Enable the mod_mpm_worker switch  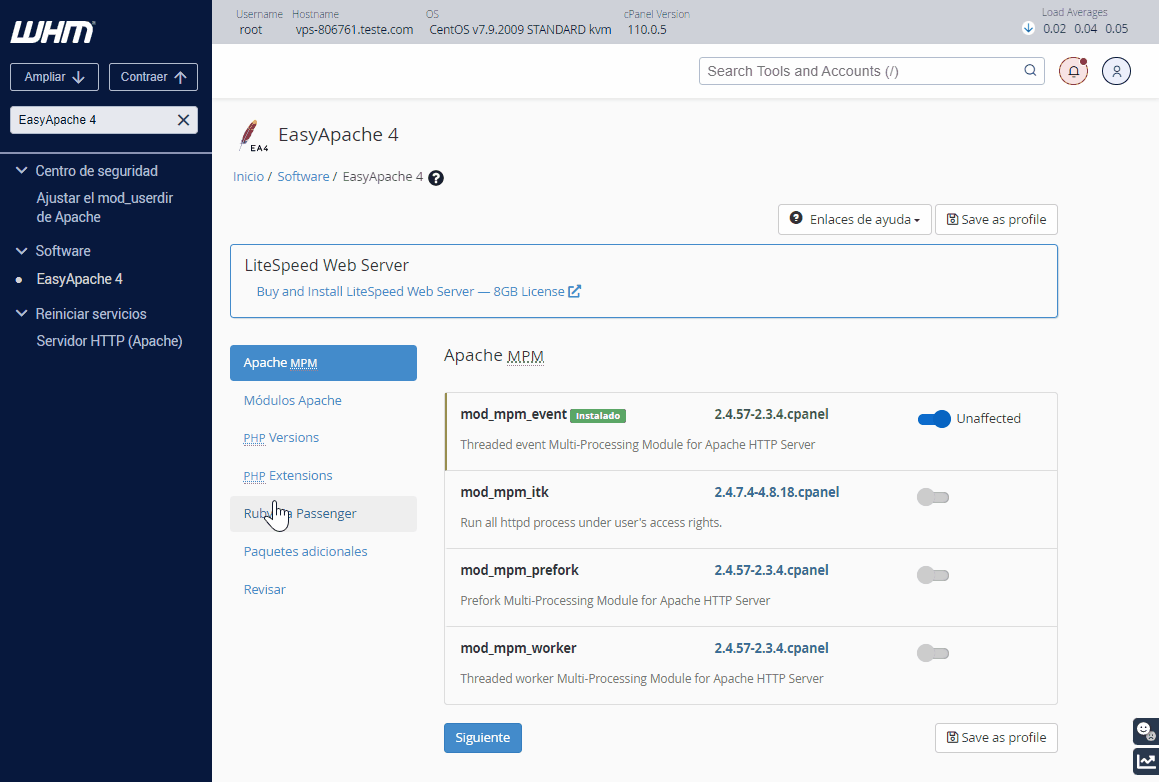coord(933,653)
